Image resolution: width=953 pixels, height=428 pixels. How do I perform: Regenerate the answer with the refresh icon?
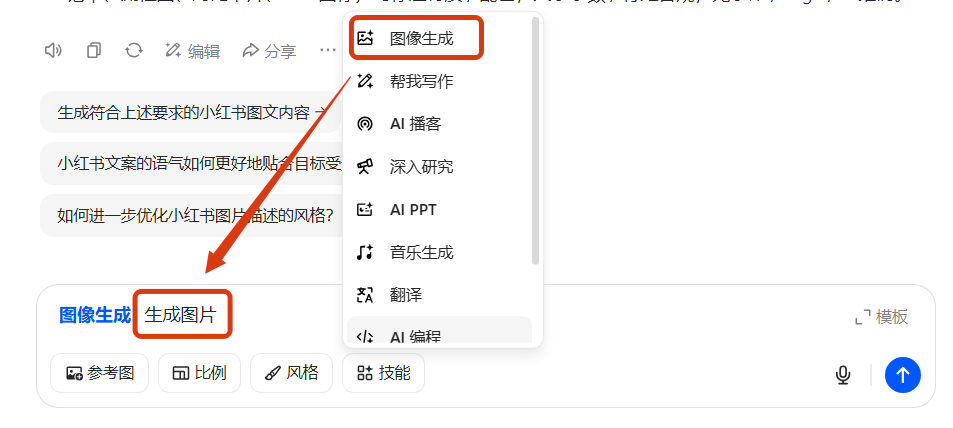pyautogui.click(x=134, y=50)
